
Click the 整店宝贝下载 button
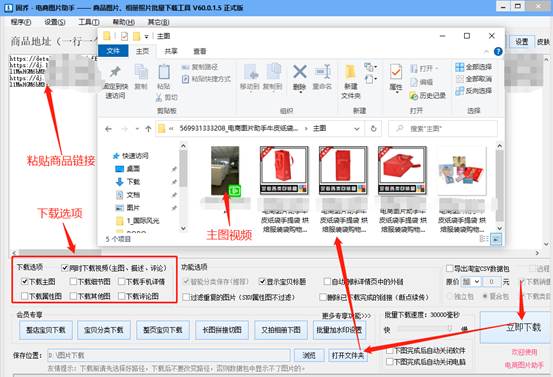click(46, 330)
